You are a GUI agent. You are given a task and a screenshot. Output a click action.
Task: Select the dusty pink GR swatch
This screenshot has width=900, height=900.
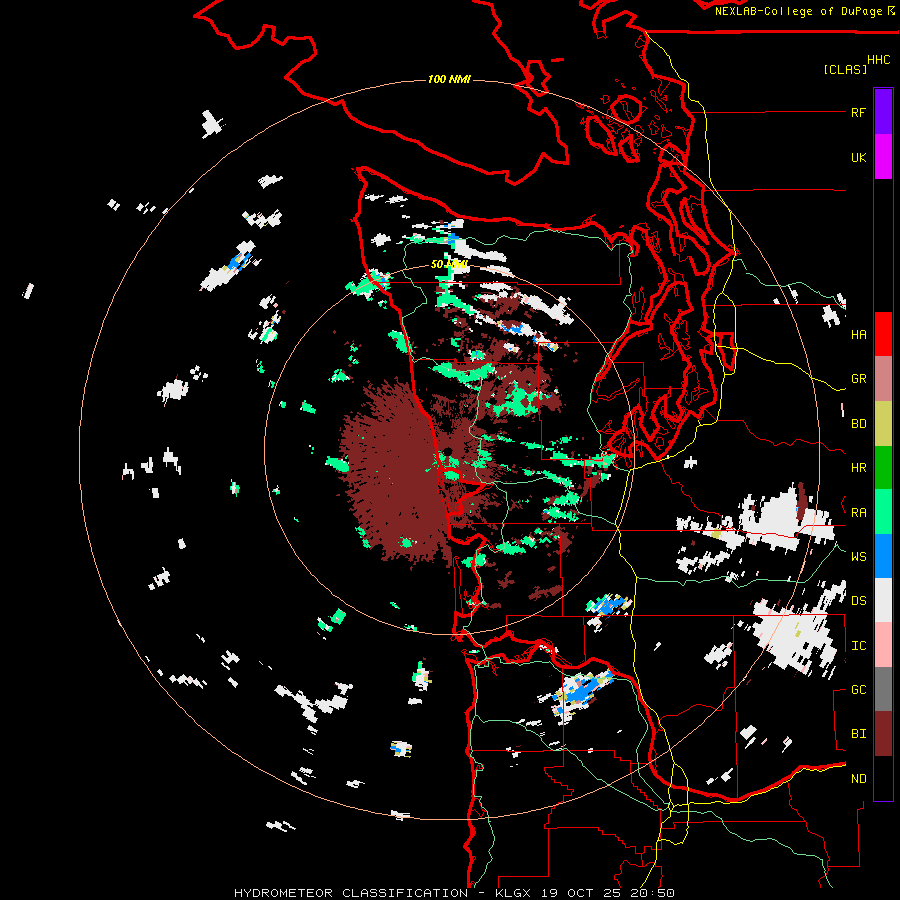coord(883,379)
